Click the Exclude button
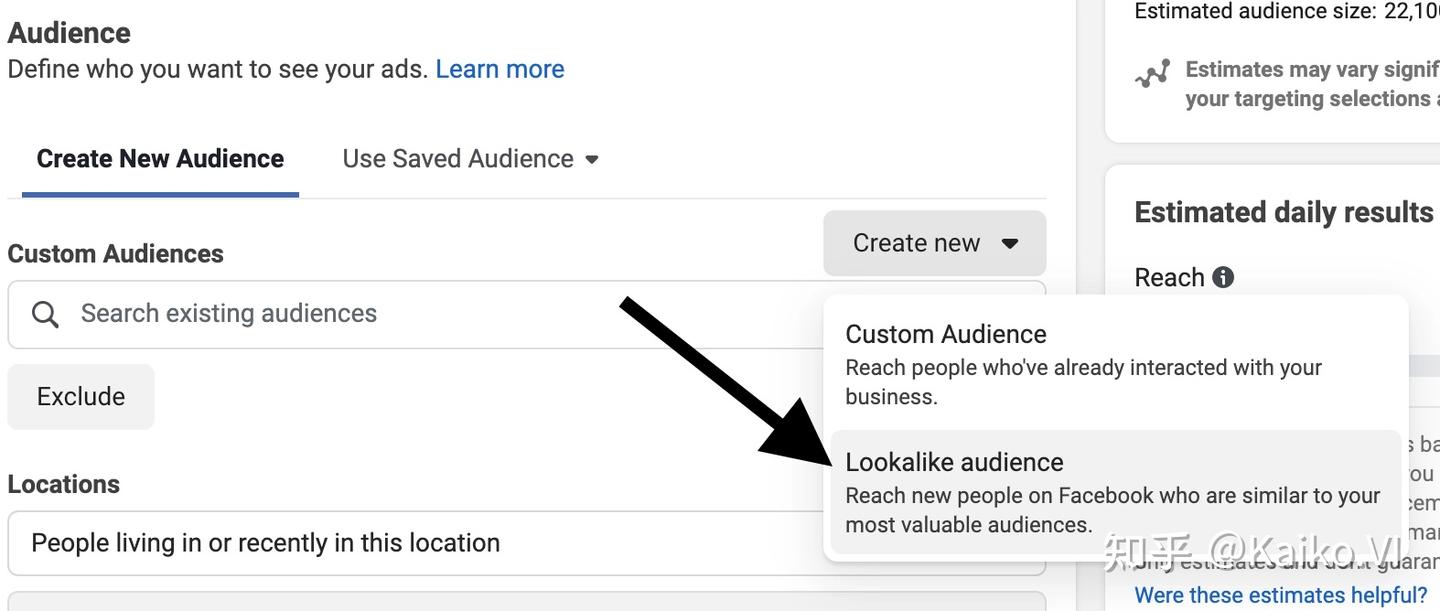The width and height of the screenshot is (1440, 611). 81,396
